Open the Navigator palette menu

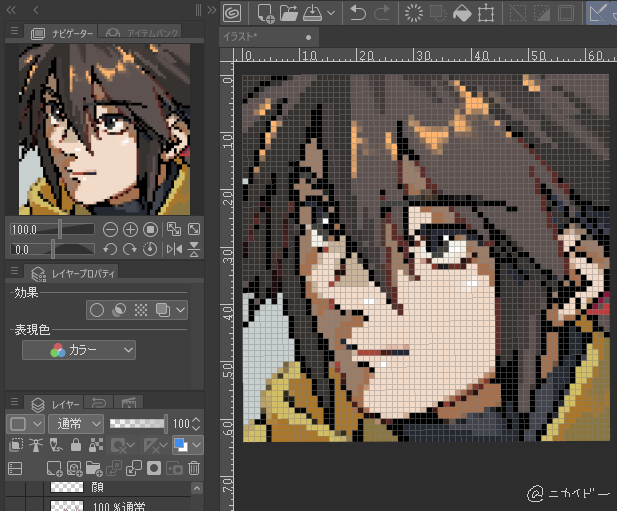15,31
